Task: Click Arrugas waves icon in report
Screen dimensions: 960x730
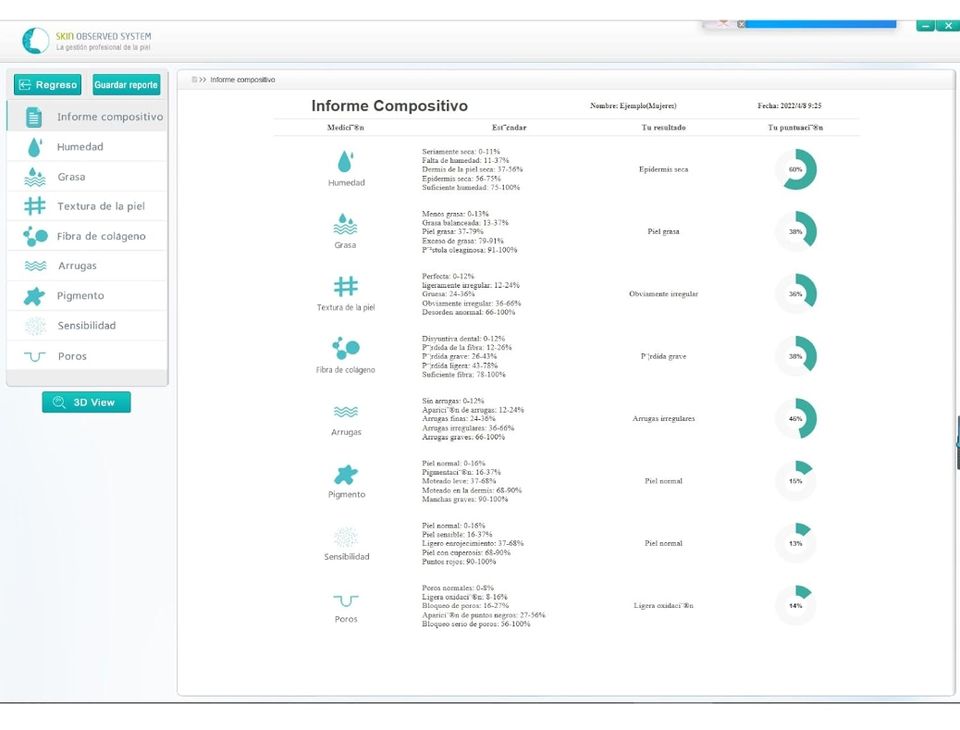Action: tap(346, 412)
